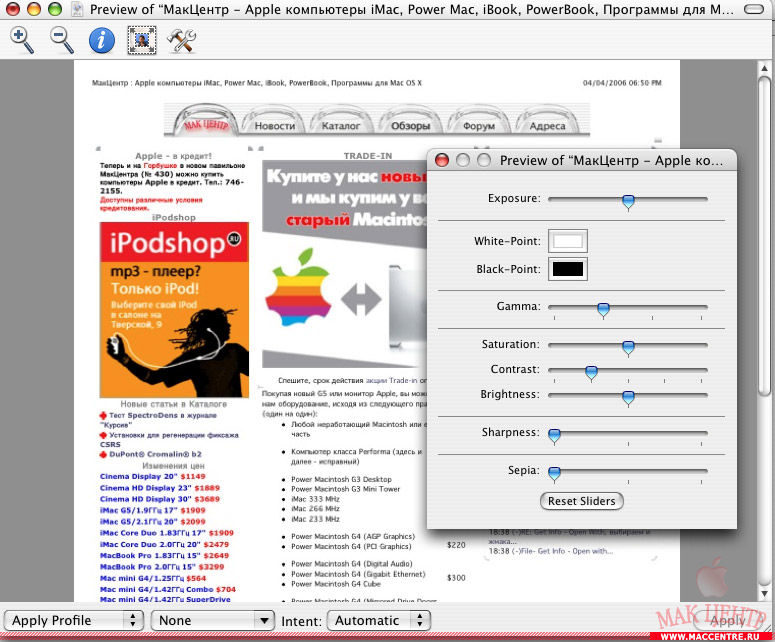The height and width of the screenshot is (642, 775).
Task: Click the Saturation slider thumb
Action: (x=628, y=347)
